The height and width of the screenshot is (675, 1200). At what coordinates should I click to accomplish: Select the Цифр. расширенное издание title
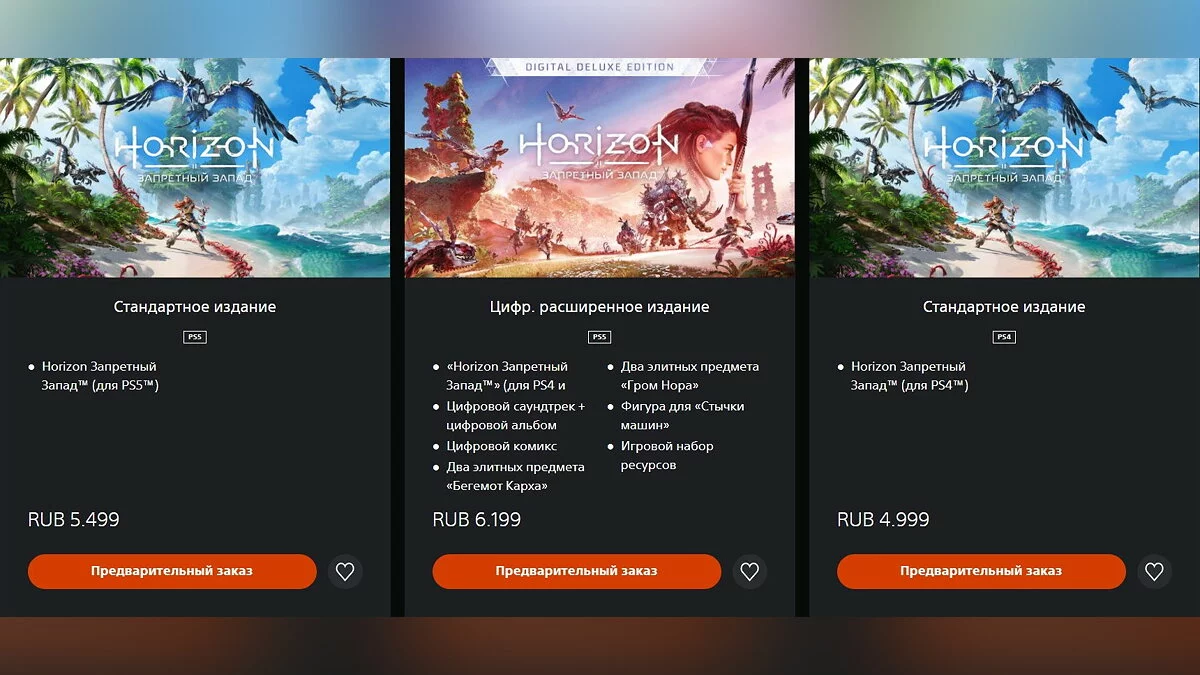coord(599,307)
